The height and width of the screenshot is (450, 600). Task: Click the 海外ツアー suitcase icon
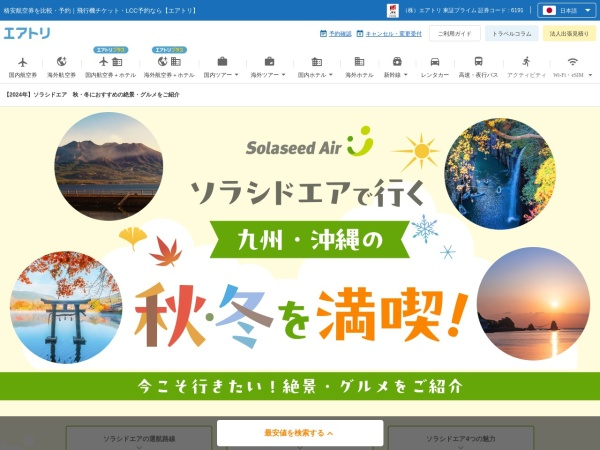(x=269, y=61)
